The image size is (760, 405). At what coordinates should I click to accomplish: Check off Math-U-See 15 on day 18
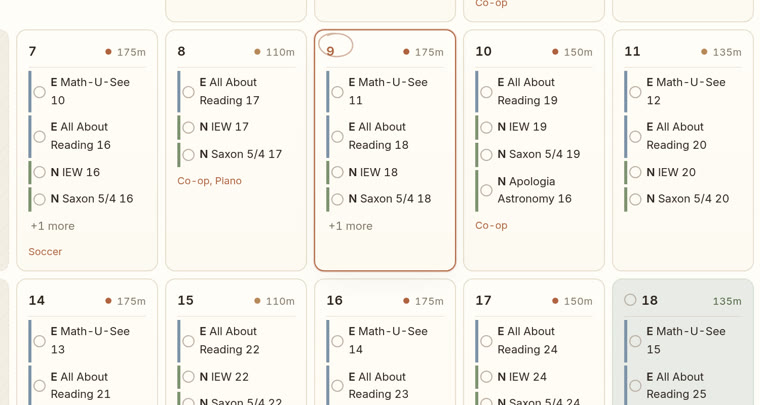coord(635,341)
